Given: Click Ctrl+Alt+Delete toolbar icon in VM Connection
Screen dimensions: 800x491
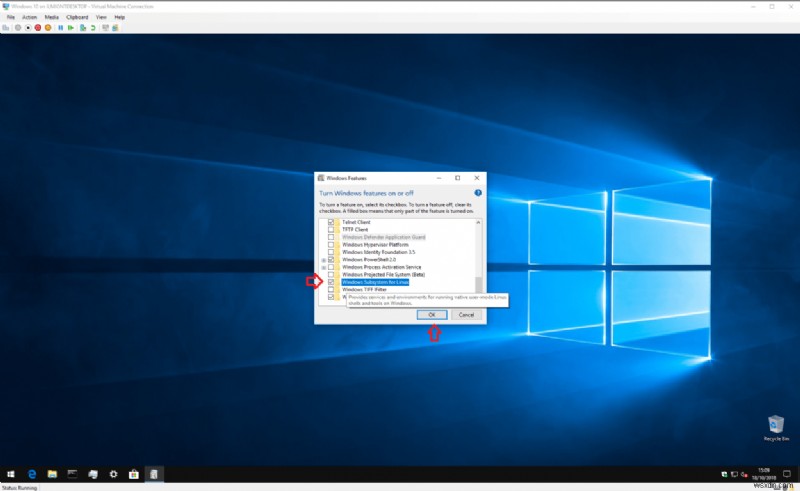Looking at the screenshot, I should coord(6,28).
